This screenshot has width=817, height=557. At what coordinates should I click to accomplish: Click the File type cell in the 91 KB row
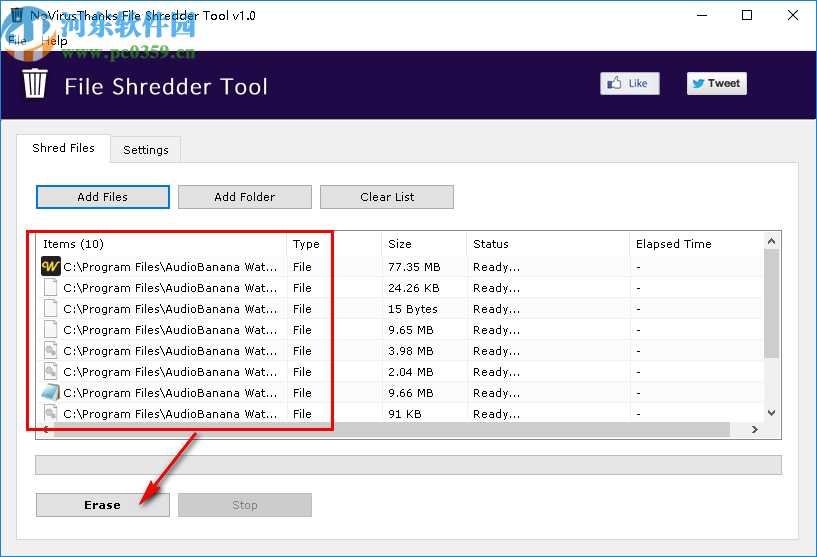point(302,414)
